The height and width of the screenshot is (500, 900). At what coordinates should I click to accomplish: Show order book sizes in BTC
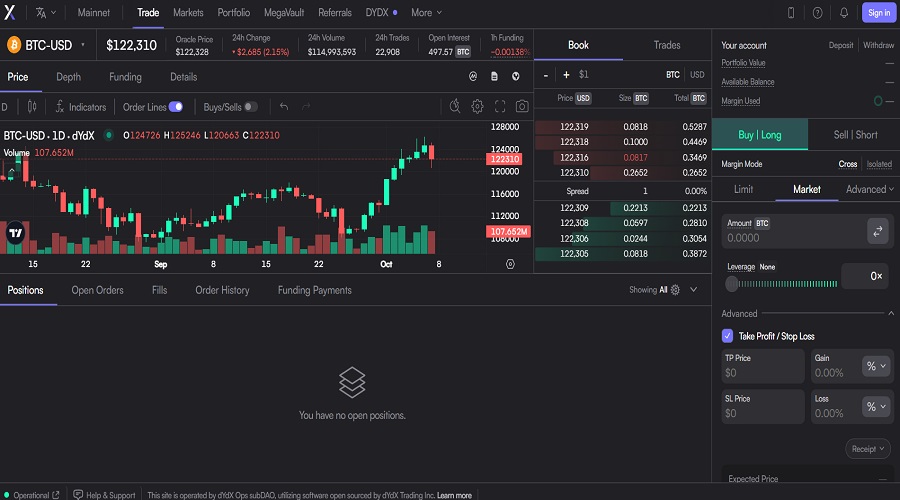pyautogui.click(x=673, y=75)
